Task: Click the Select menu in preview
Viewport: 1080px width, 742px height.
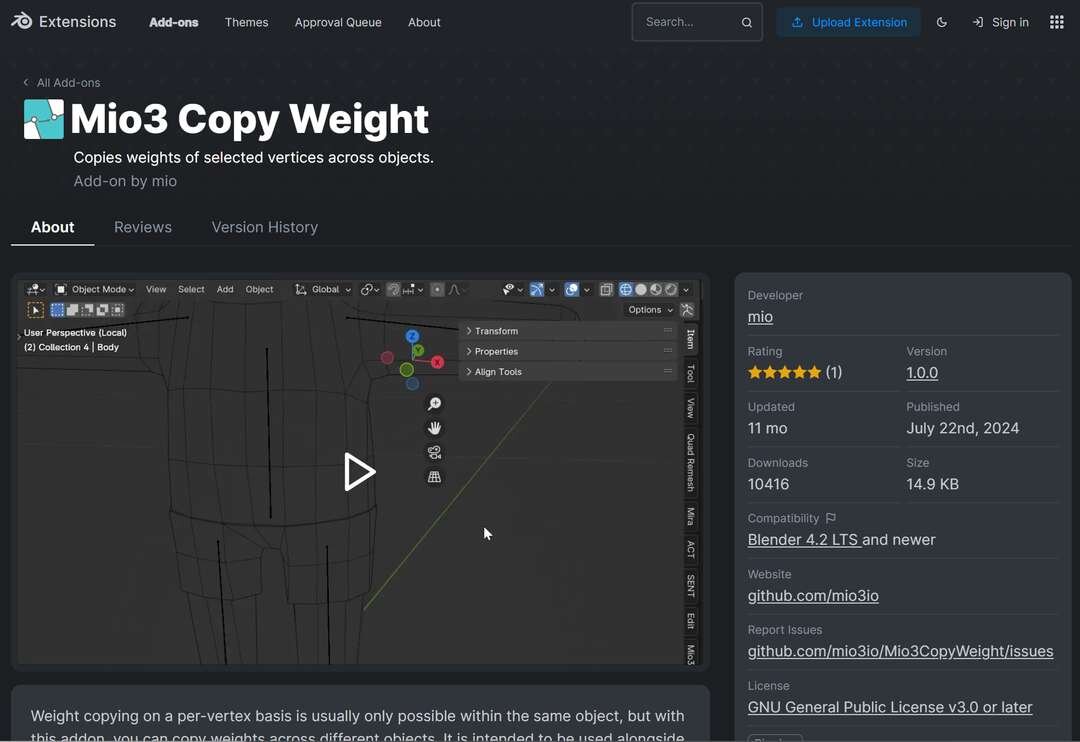Action: pos(191,289)
